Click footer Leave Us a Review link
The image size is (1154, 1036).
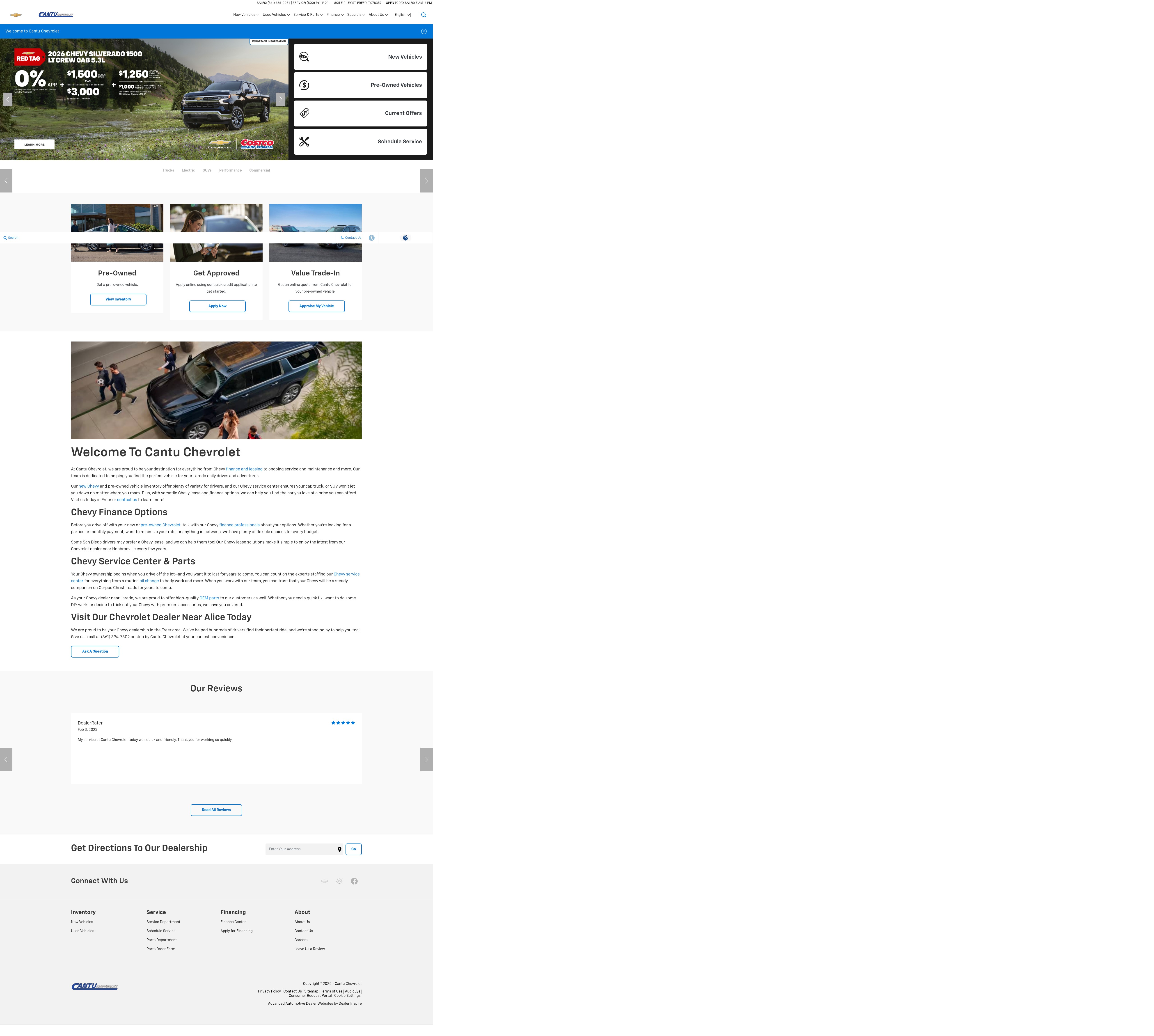point(309,949)
